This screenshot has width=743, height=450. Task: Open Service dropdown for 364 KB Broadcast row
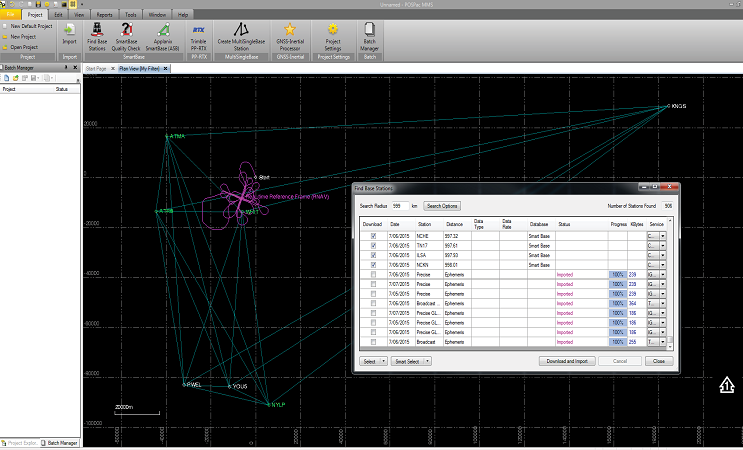tap(663, 304)
